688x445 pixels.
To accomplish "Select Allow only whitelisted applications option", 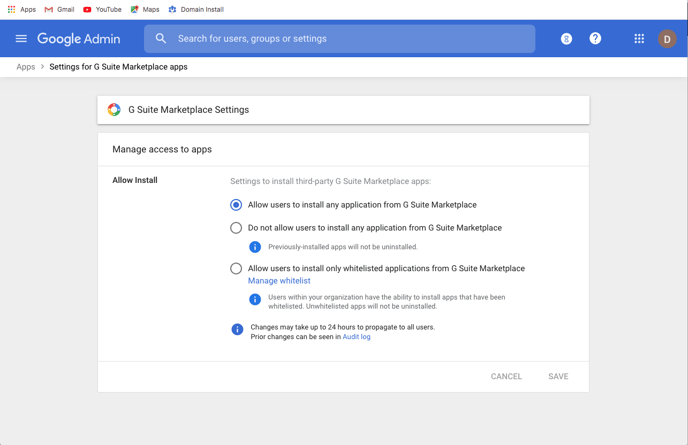I will [x=236, y=269].
